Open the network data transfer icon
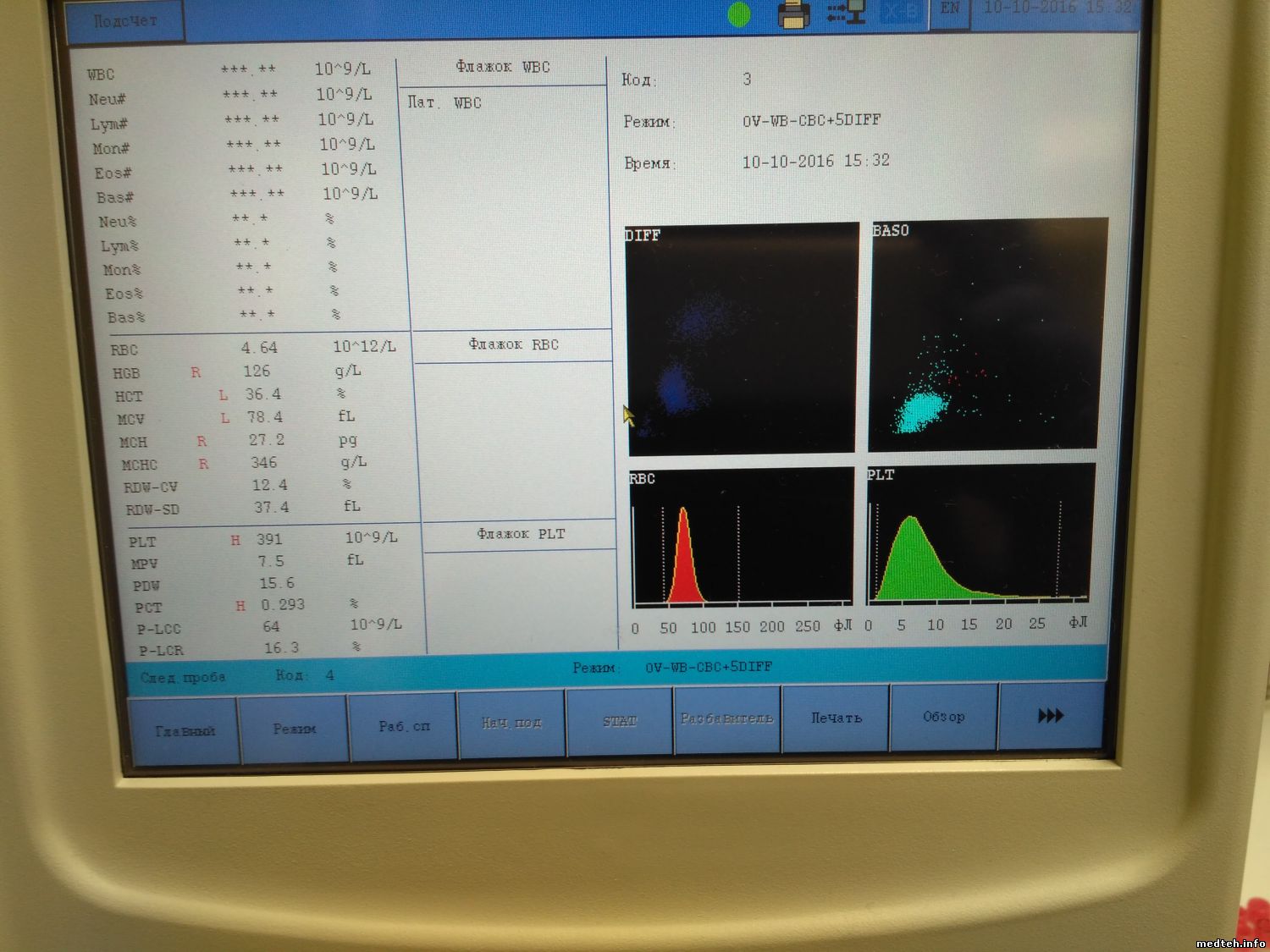This screenshot has width=1270, height=952. coord(848,12)
